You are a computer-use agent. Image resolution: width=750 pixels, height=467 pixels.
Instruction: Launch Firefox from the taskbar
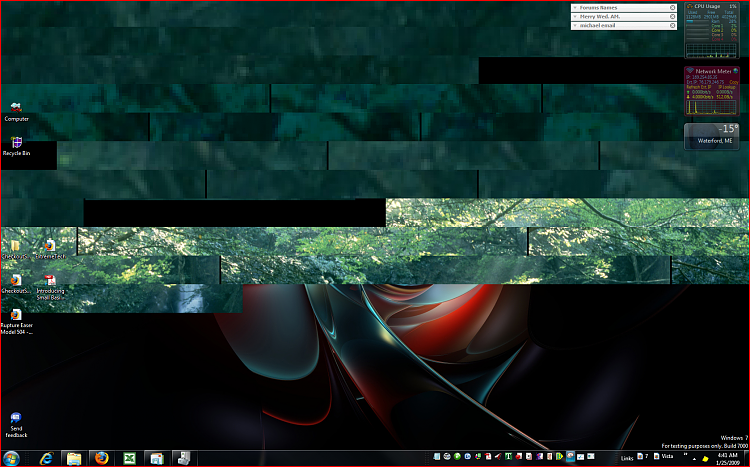pos(101,458)
